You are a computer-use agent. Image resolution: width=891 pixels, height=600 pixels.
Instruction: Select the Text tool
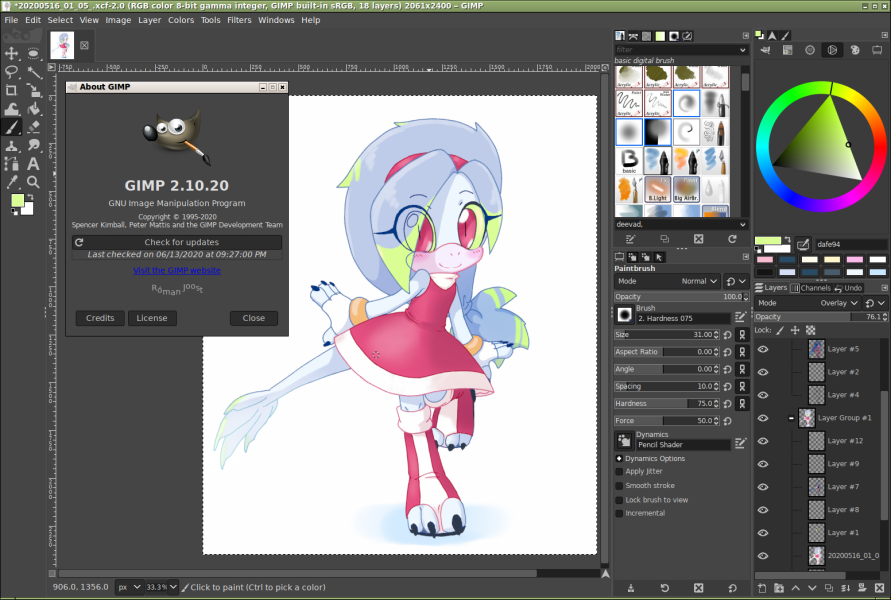[x=33, y=164]
